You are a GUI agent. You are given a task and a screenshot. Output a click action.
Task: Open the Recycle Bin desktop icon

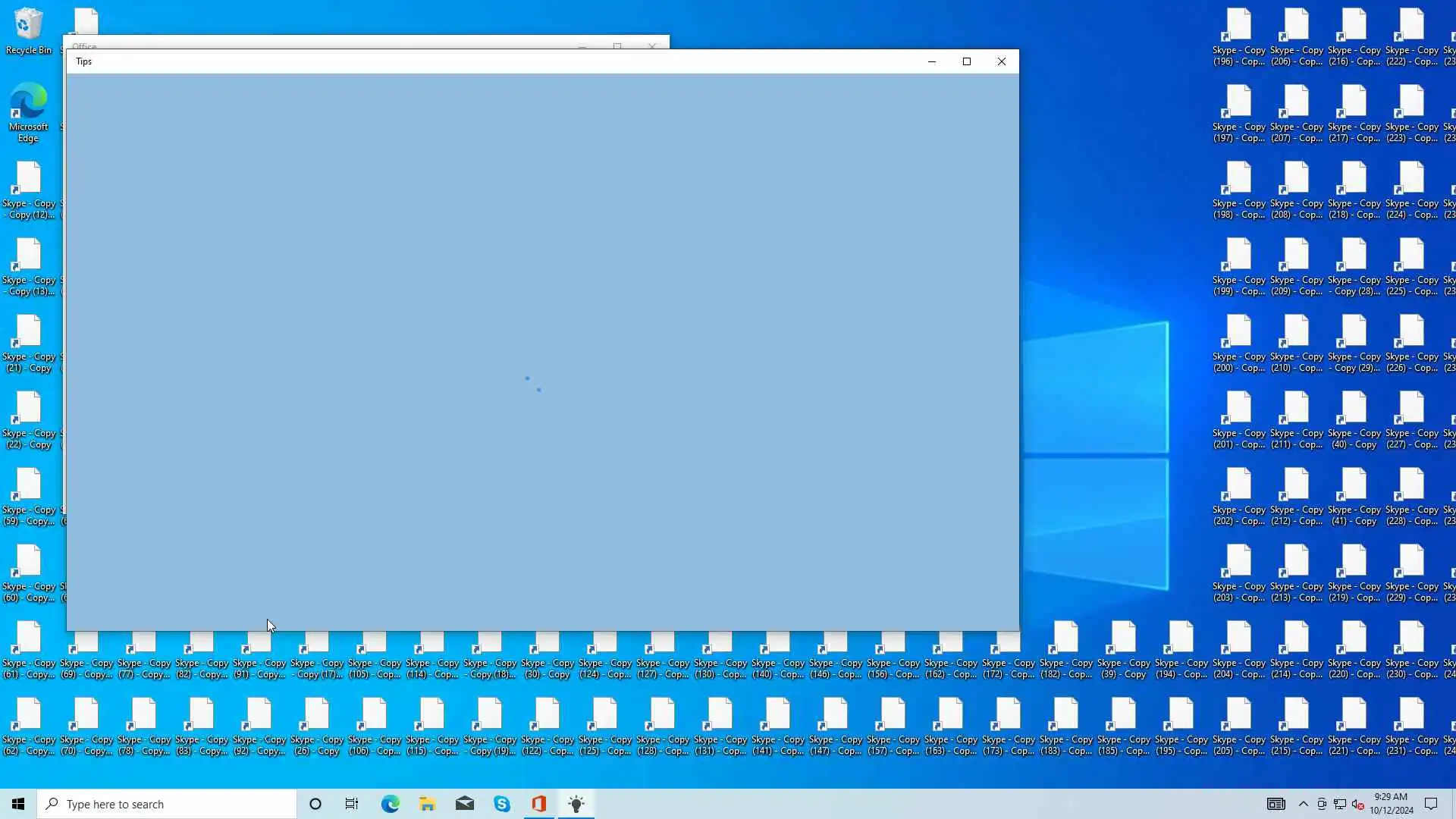click(29, 30)
